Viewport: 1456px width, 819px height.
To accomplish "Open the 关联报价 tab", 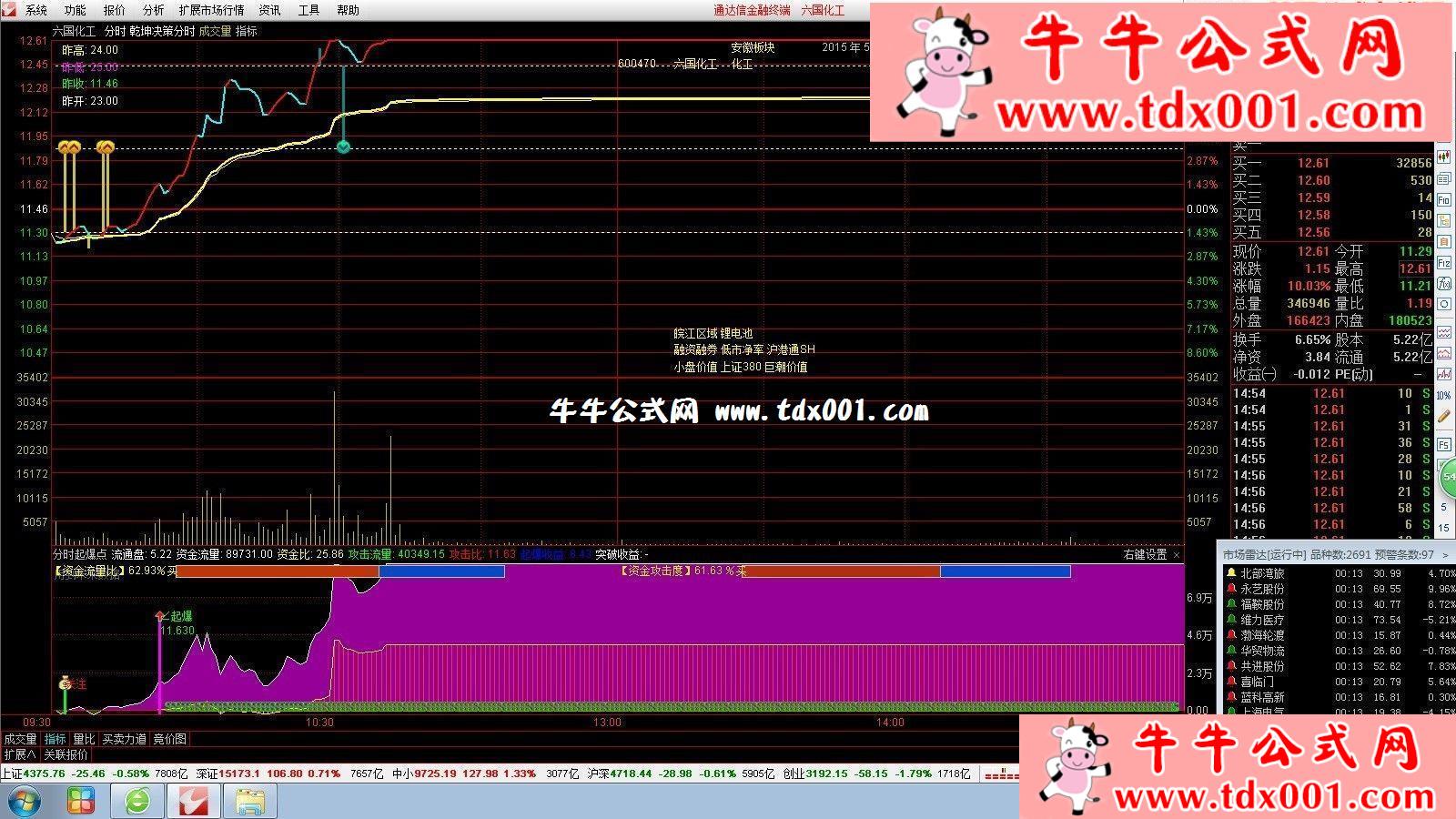I will coord(66,754).
